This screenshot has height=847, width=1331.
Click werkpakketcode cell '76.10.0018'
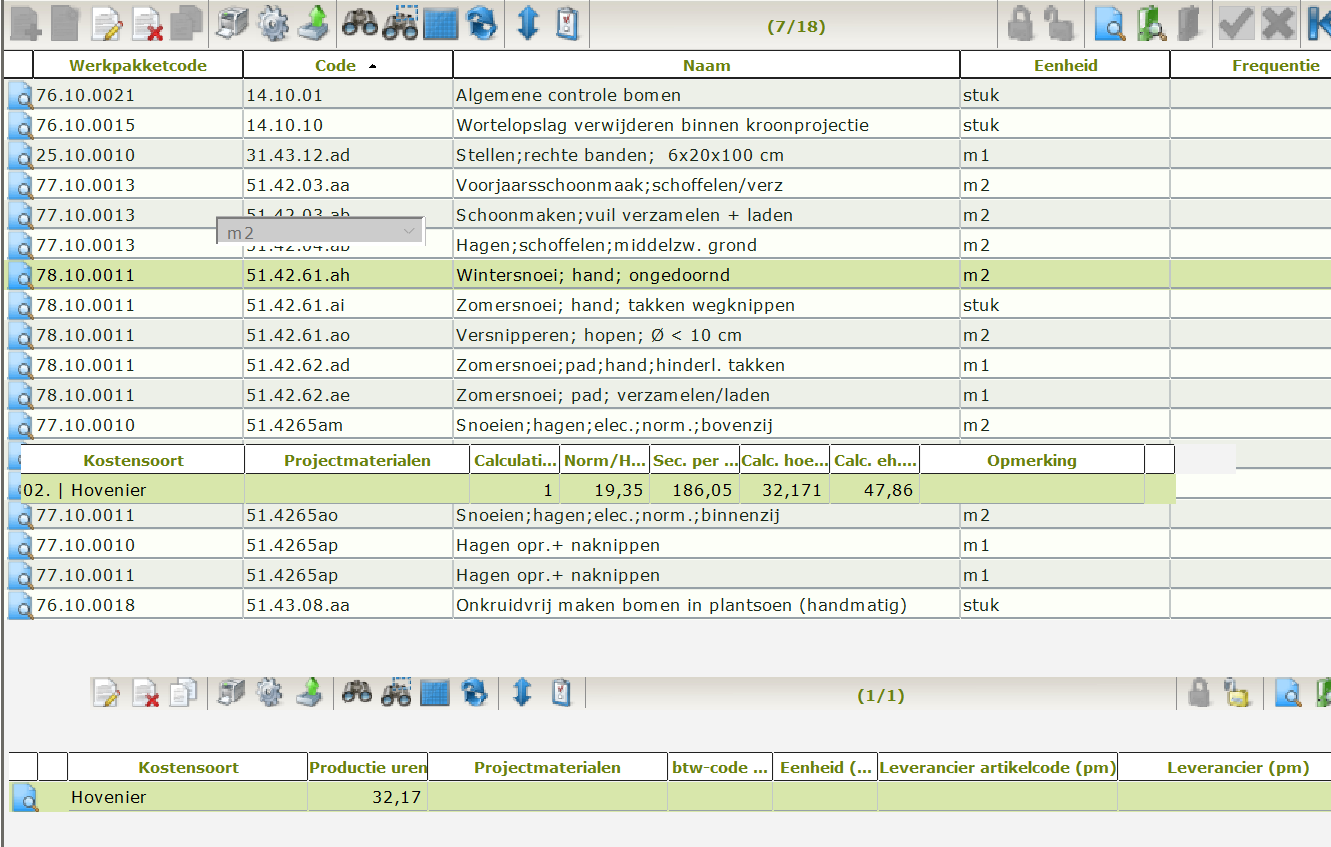tap(138, 605)
